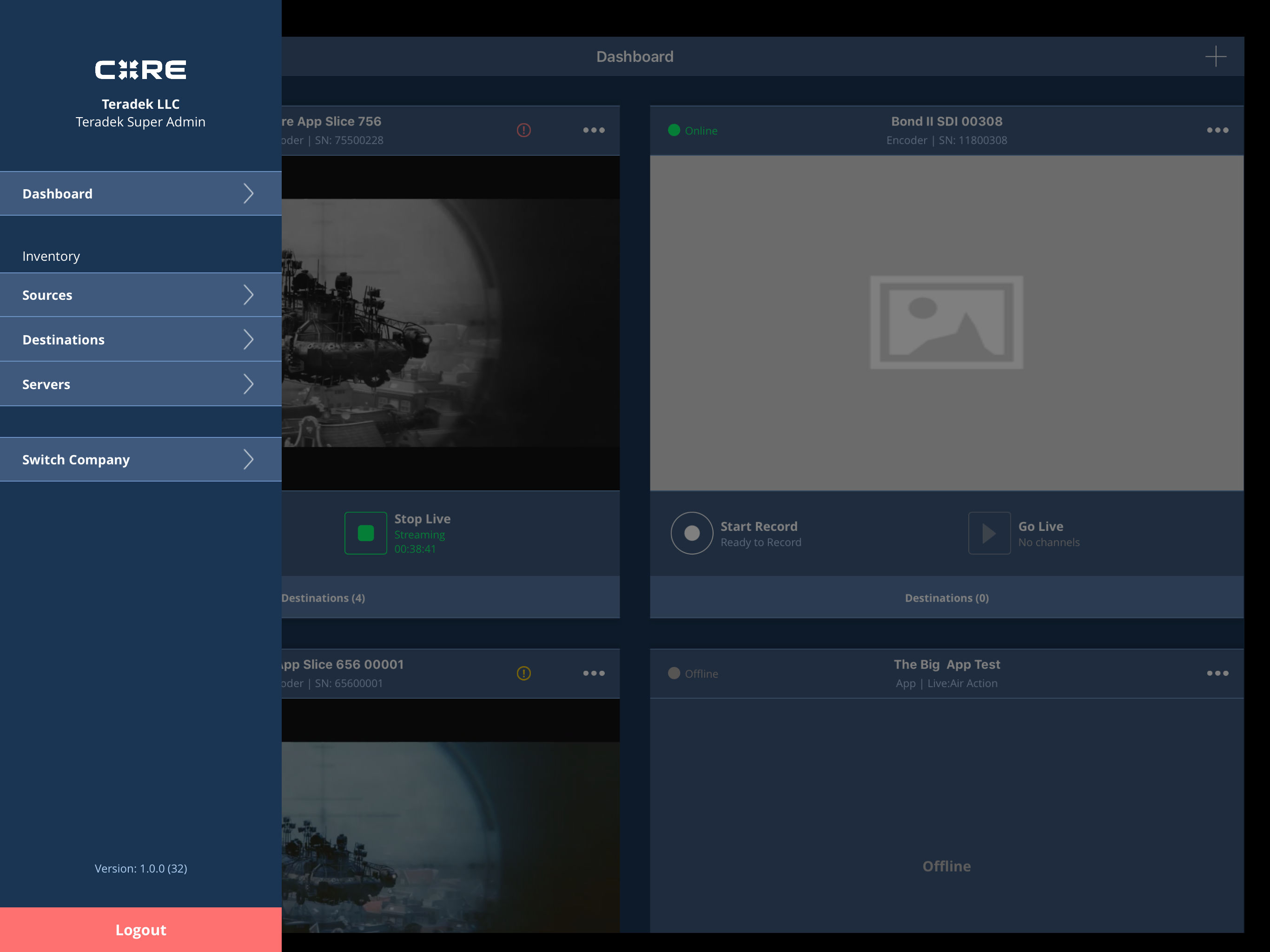
Task: Expand the Sources chevron in sidebar
Action: click(248, 295)
